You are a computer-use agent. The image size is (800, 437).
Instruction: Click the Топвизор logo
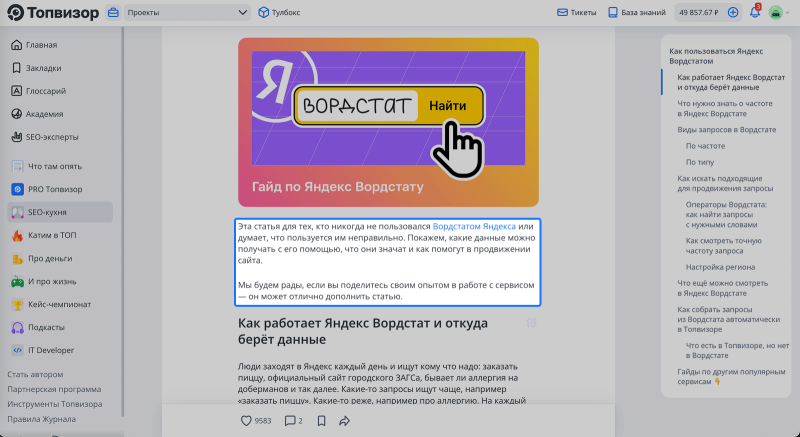point(53,13)
